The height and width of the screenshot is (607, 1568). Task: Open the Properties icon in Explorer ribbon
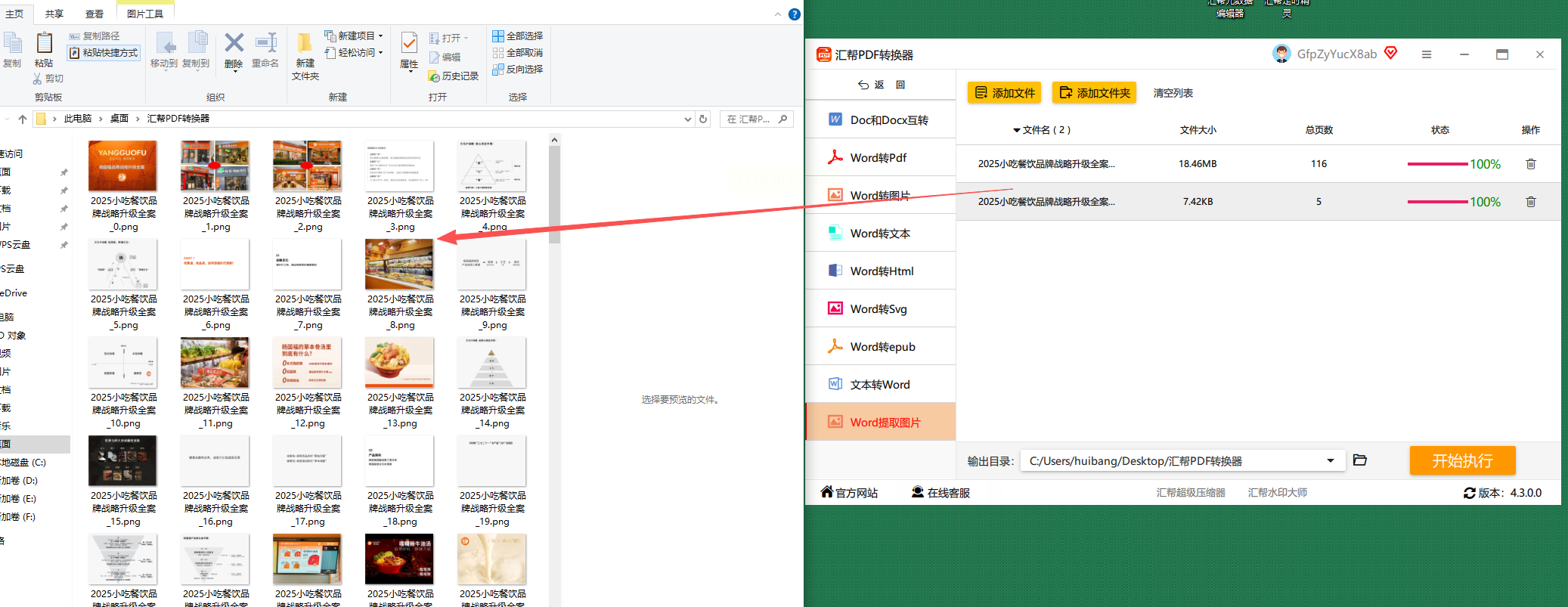(409, 51)
